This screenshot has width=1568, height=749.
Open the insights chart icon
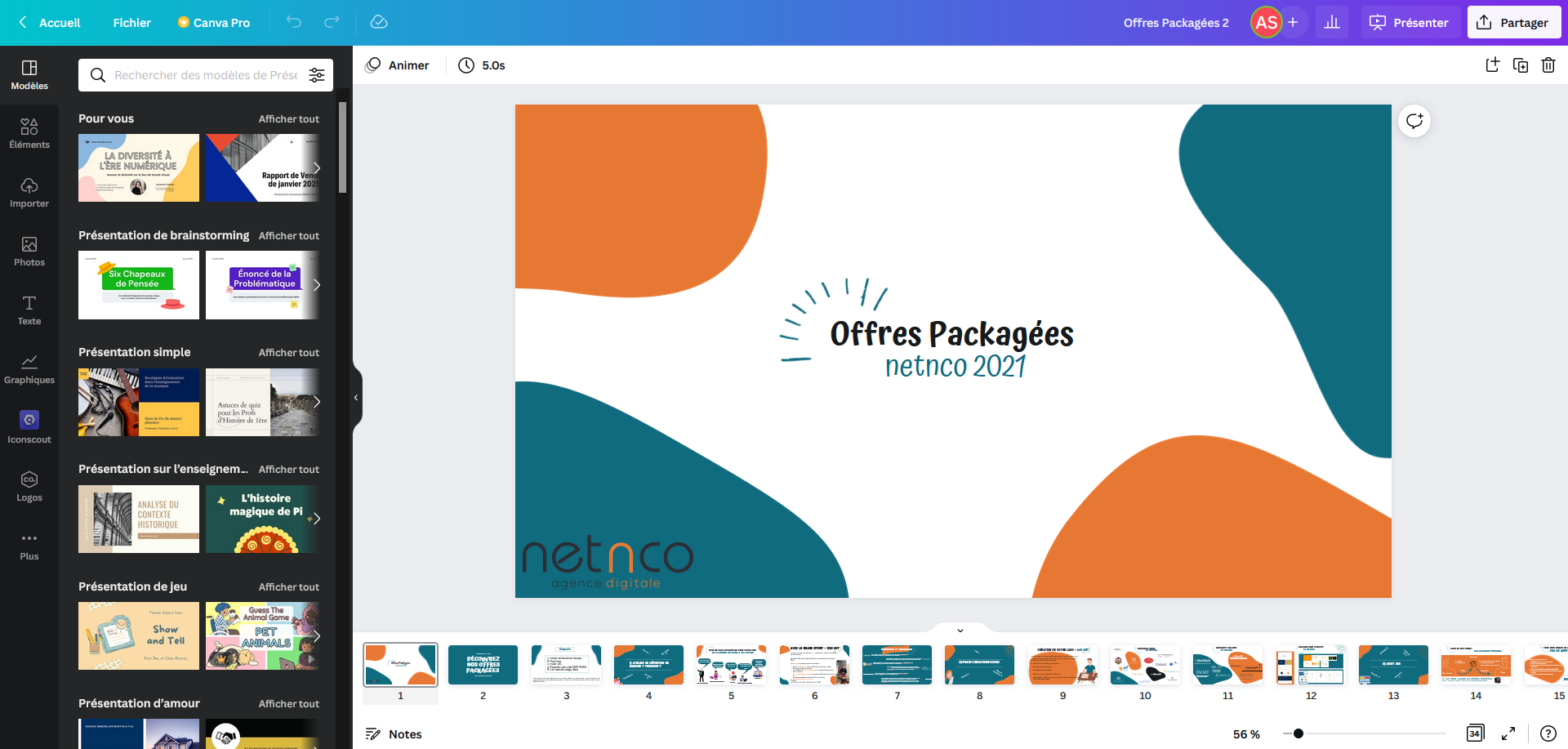[1332, 22]
